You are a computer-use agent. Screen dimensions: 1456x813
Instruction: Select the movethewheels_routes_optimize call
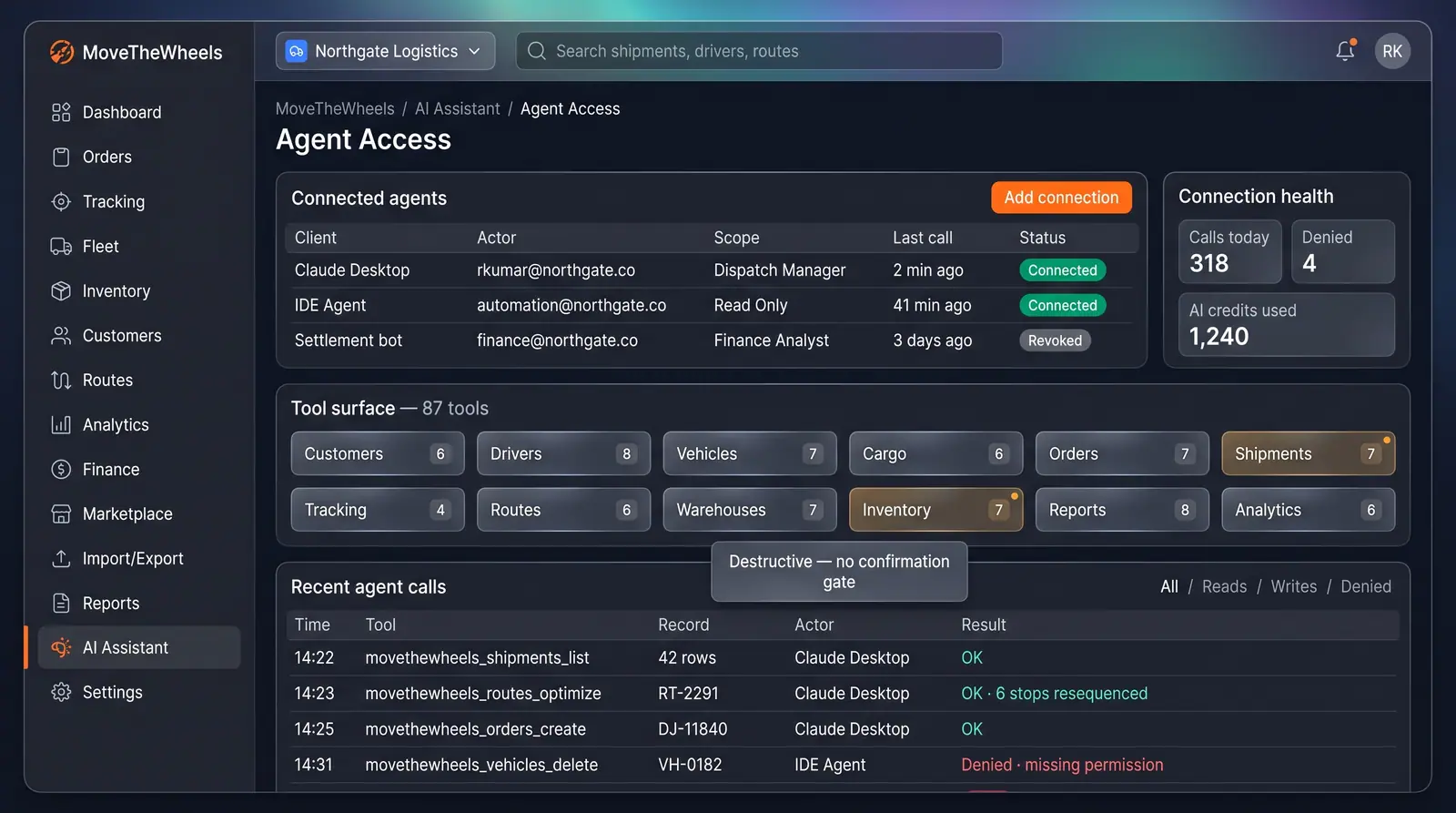pyautogui.click(x=843, y=693)
